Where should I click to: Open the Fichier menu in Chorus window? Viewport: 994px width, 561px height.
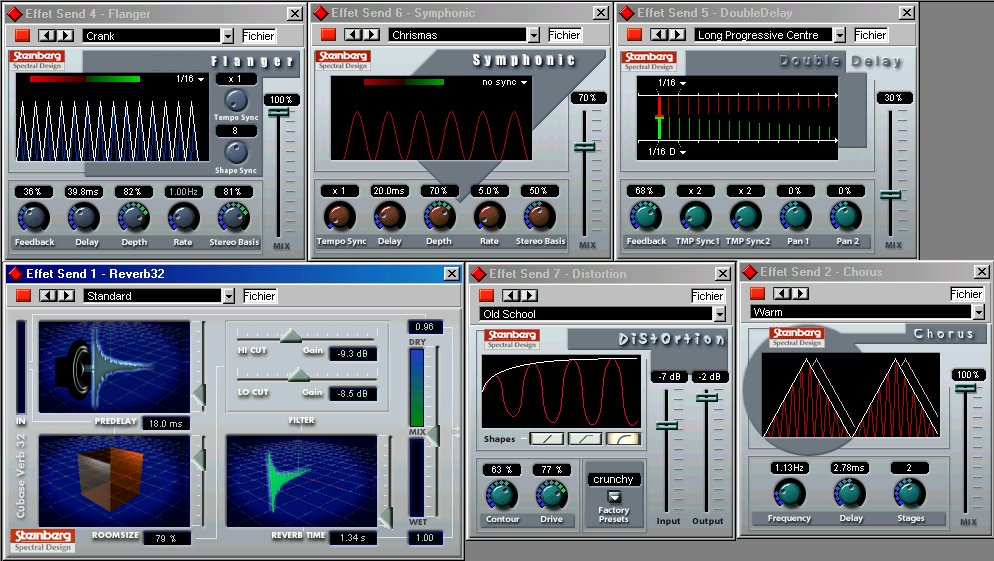pos(966,294)
